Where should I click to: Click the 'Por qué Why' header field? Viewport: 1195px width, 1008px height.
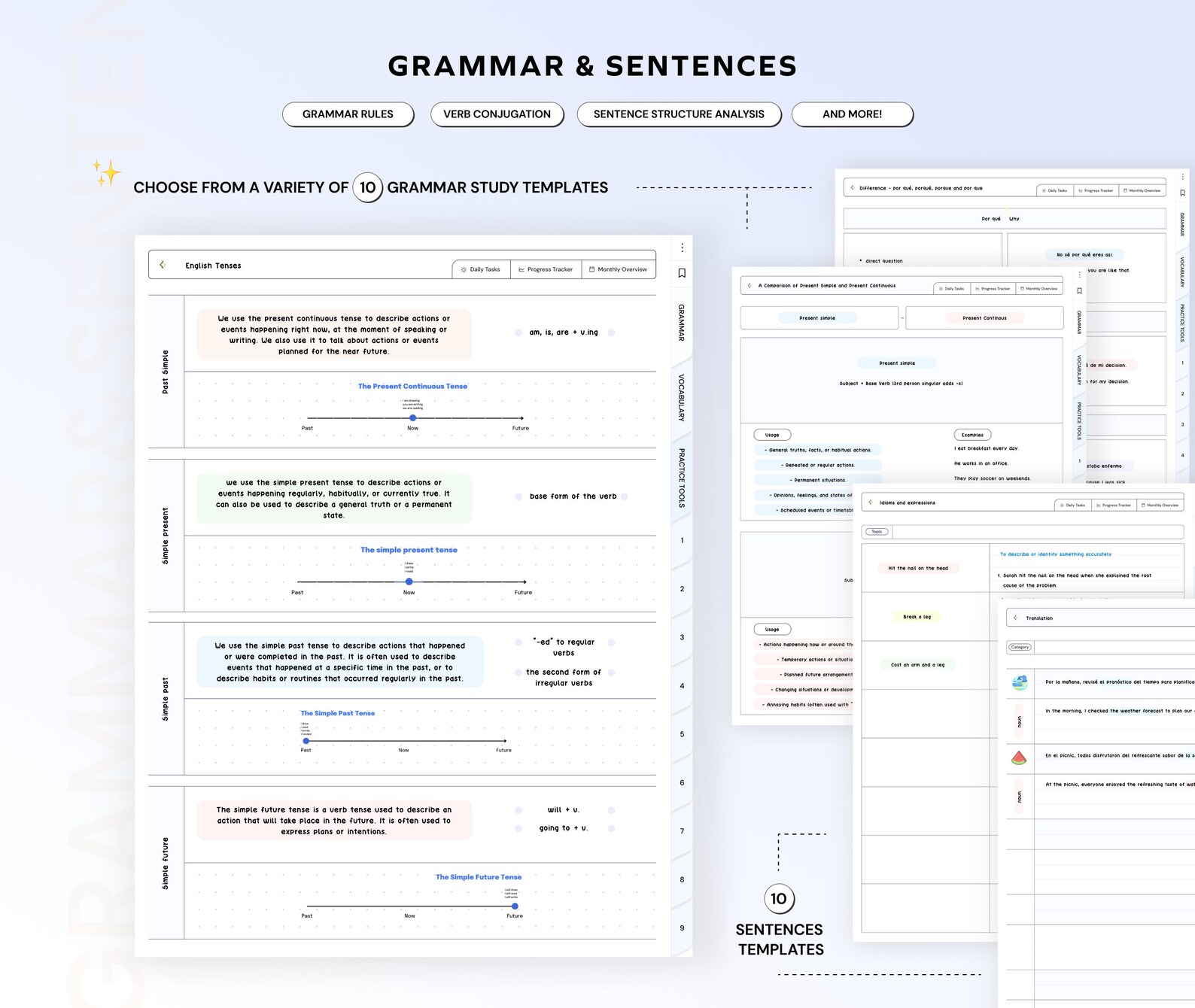click(1005, 219)
